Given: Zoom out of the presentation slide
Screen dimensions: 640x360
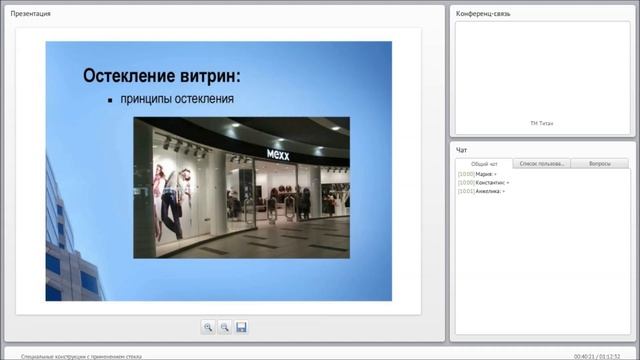Looking at the screenshot, I should tap(224, 327).
